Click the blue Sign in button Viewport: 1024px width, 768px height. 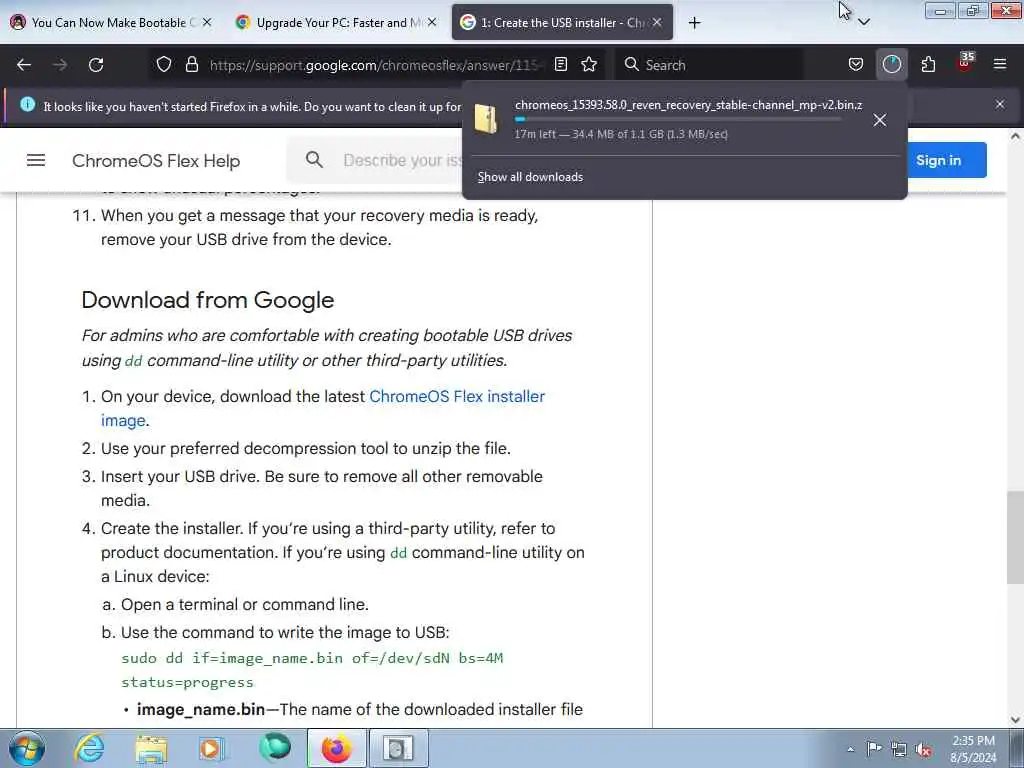[x=946, y=160]
